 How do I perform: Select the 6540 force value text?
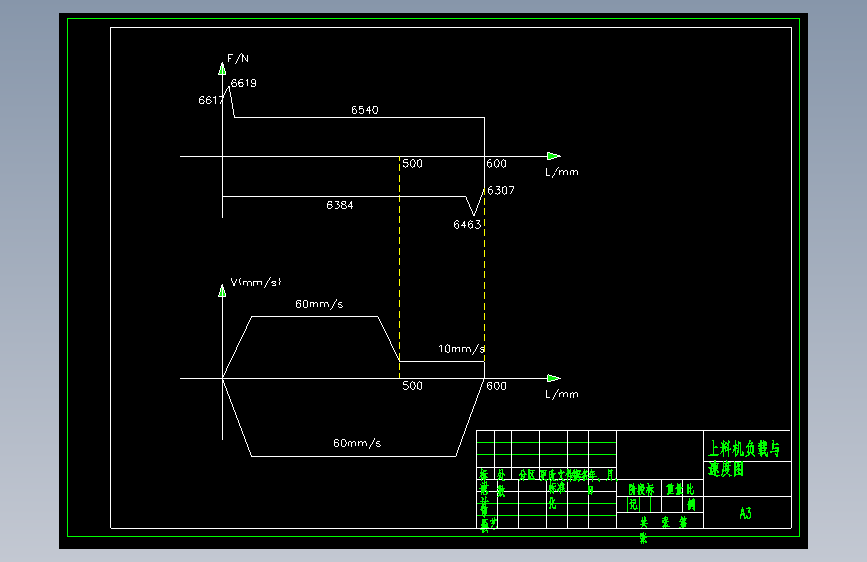coord(365,110)
